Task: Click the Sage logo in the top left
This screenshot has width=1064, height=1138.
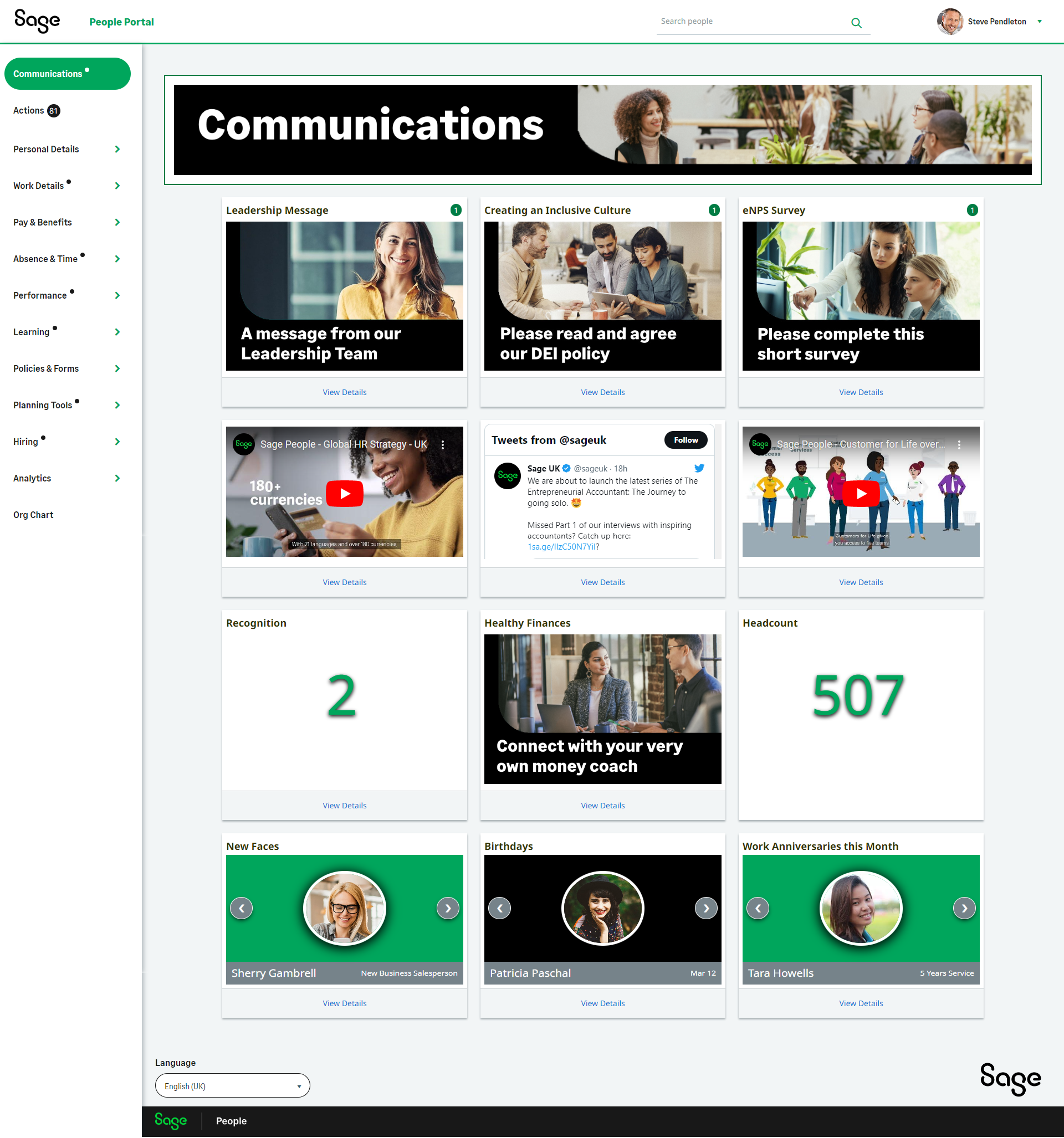Action: click(37, 21)
